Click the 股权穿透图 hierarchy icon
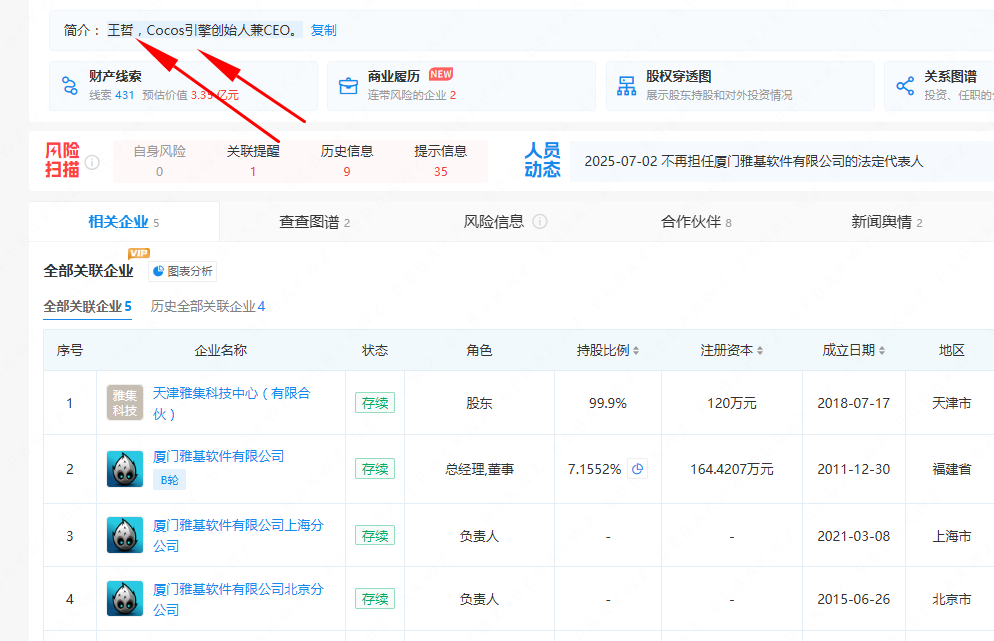 coord(626,86)
